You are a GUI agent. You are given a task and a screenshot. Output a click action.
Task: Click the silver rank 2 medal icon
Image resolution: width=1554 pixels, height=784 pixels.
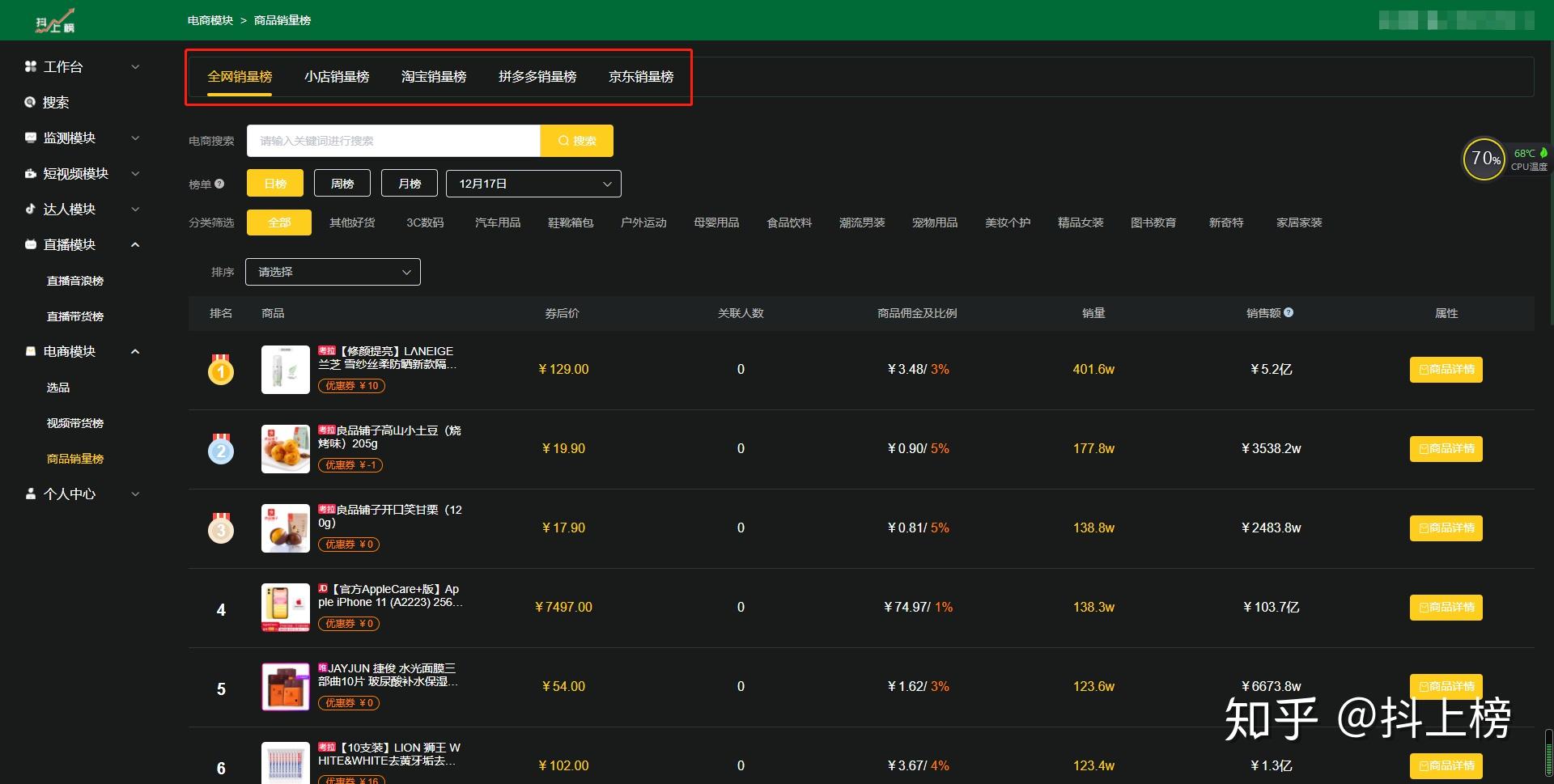click(221, 448)
